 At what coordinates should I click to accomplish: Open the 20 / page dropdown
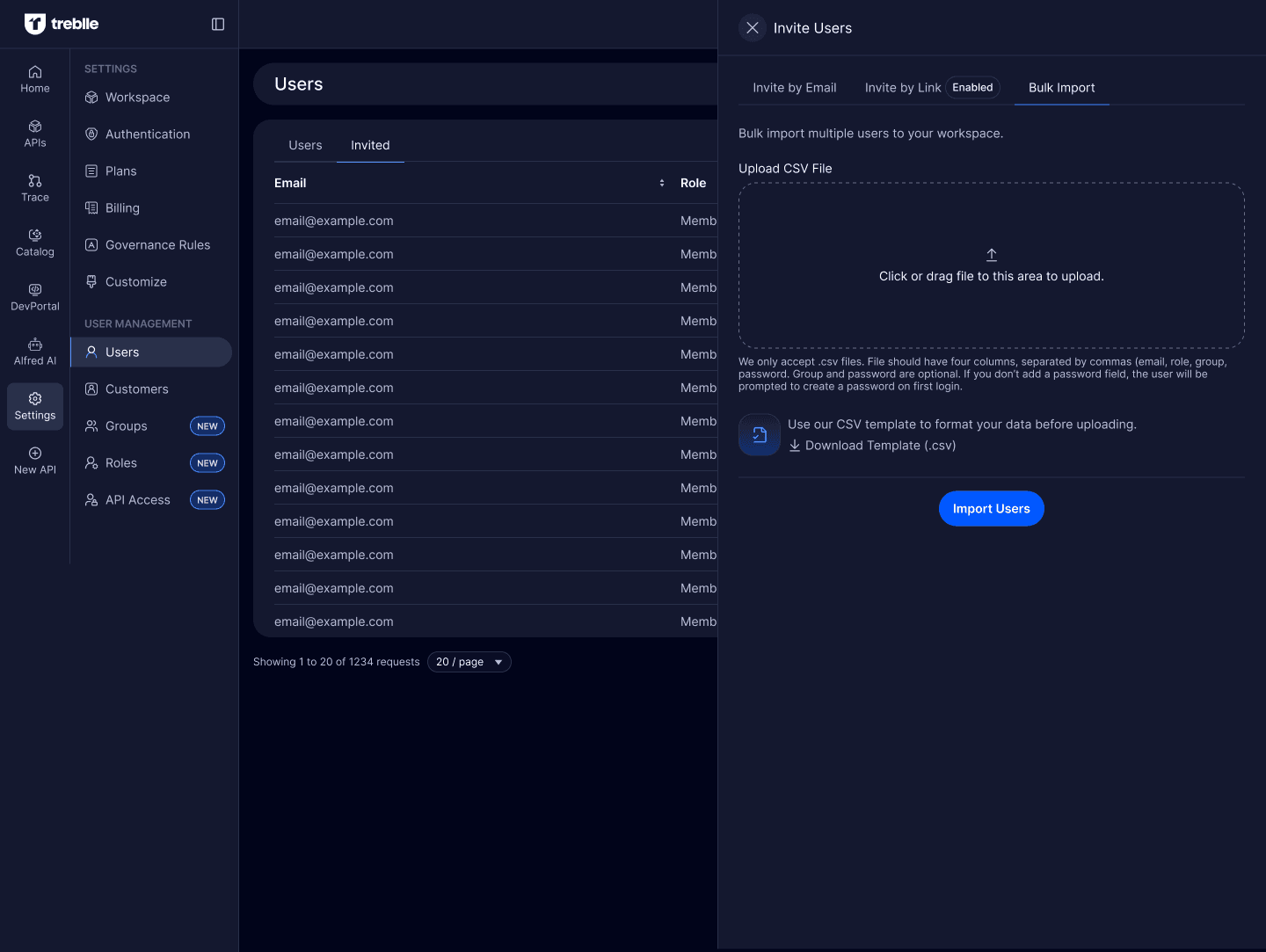point(469,662)
